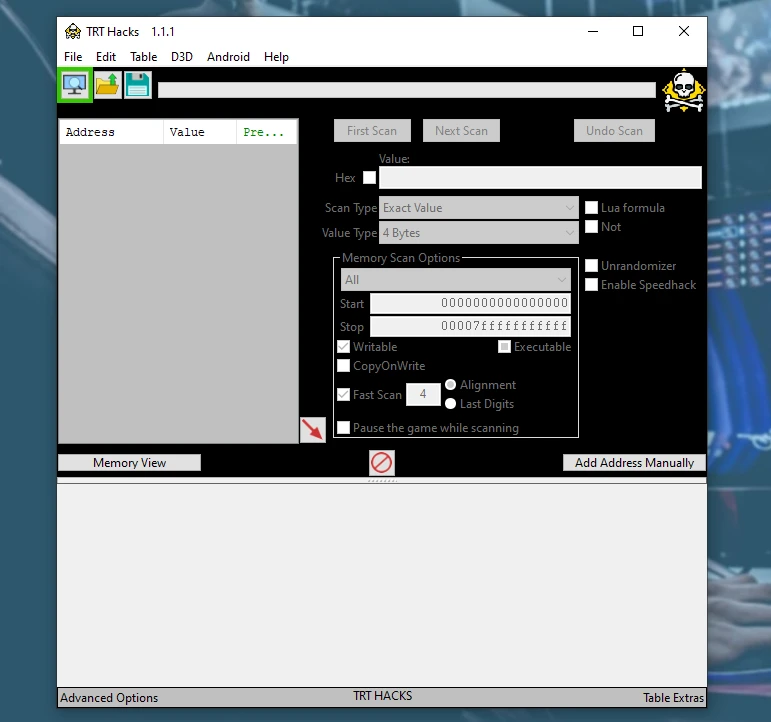Screen dimensions: 771x722
Task: Open the memory region All dropdown
Action: (456, 280)
